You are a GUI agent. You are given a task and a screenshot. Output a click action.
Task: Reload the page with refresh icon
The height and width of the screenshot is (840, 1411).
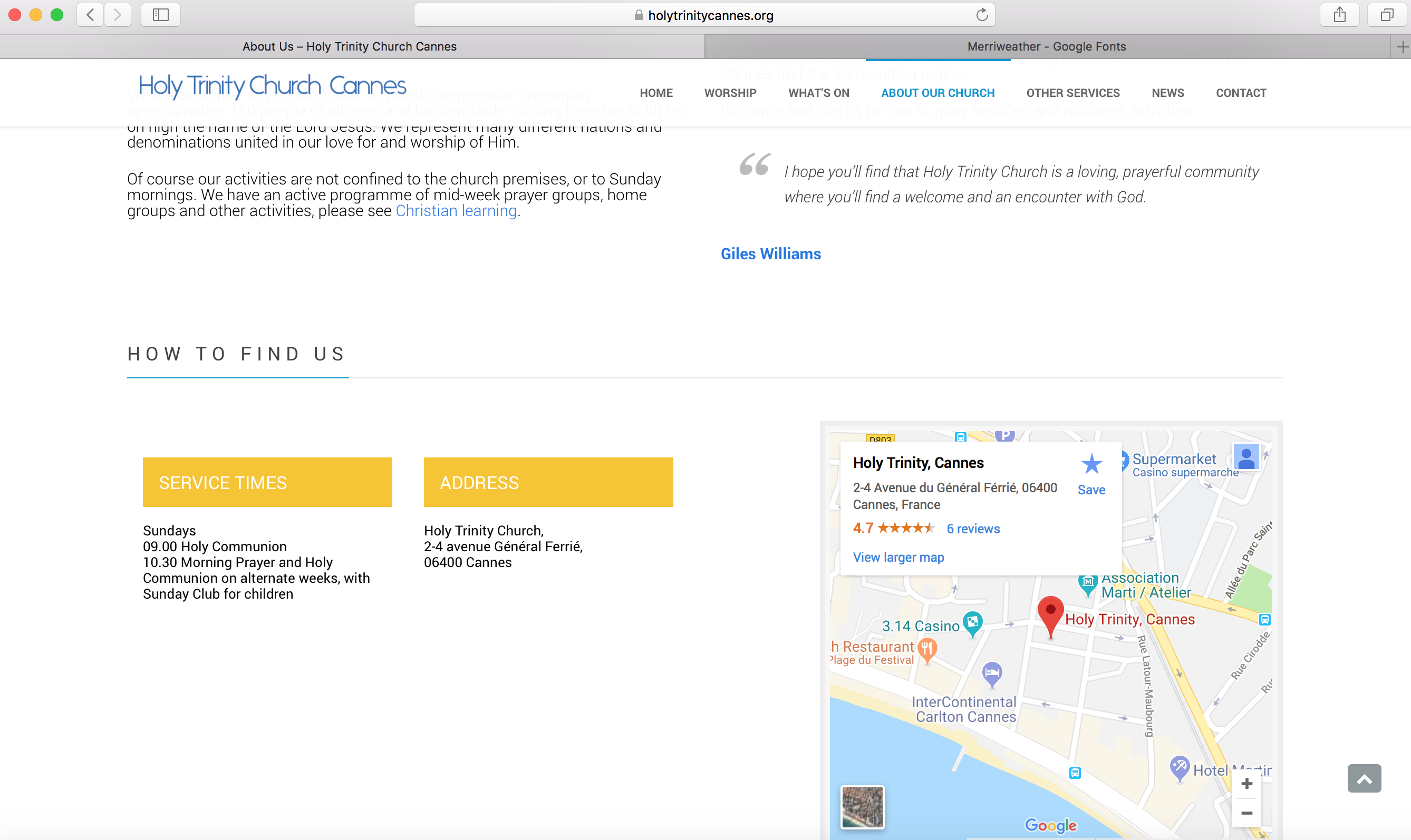982,15
